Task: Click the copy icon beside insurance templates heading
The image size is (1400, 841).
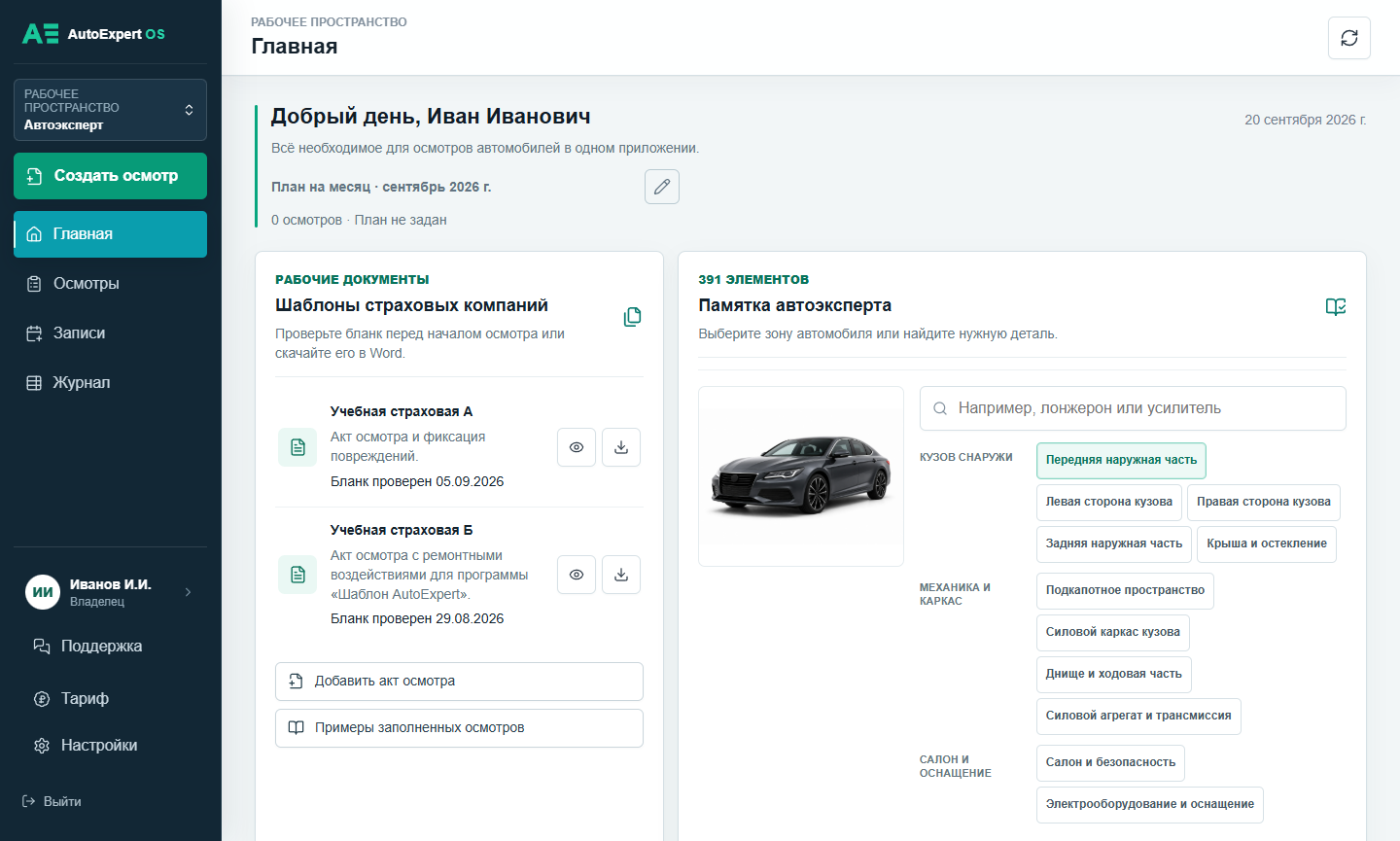Action: pyautogui.click(x=632, y=317)
